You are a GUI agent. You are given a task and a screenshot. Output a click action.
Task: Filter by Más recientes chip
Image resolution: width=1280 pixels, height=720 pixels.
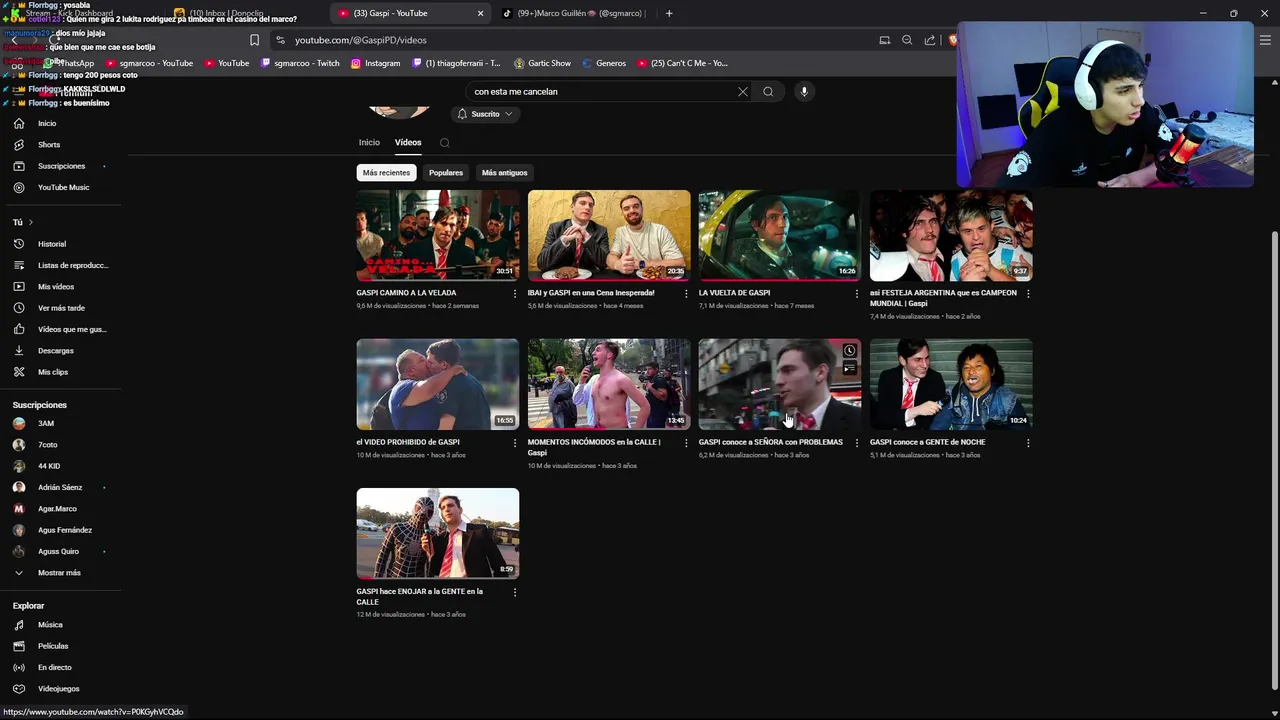386,173
